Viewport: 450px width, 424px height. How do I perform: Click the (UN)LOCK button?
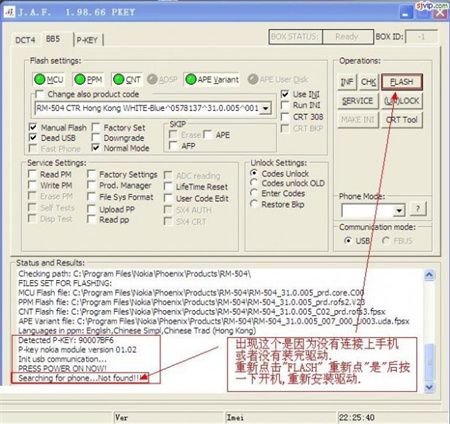tap(402, 101)
